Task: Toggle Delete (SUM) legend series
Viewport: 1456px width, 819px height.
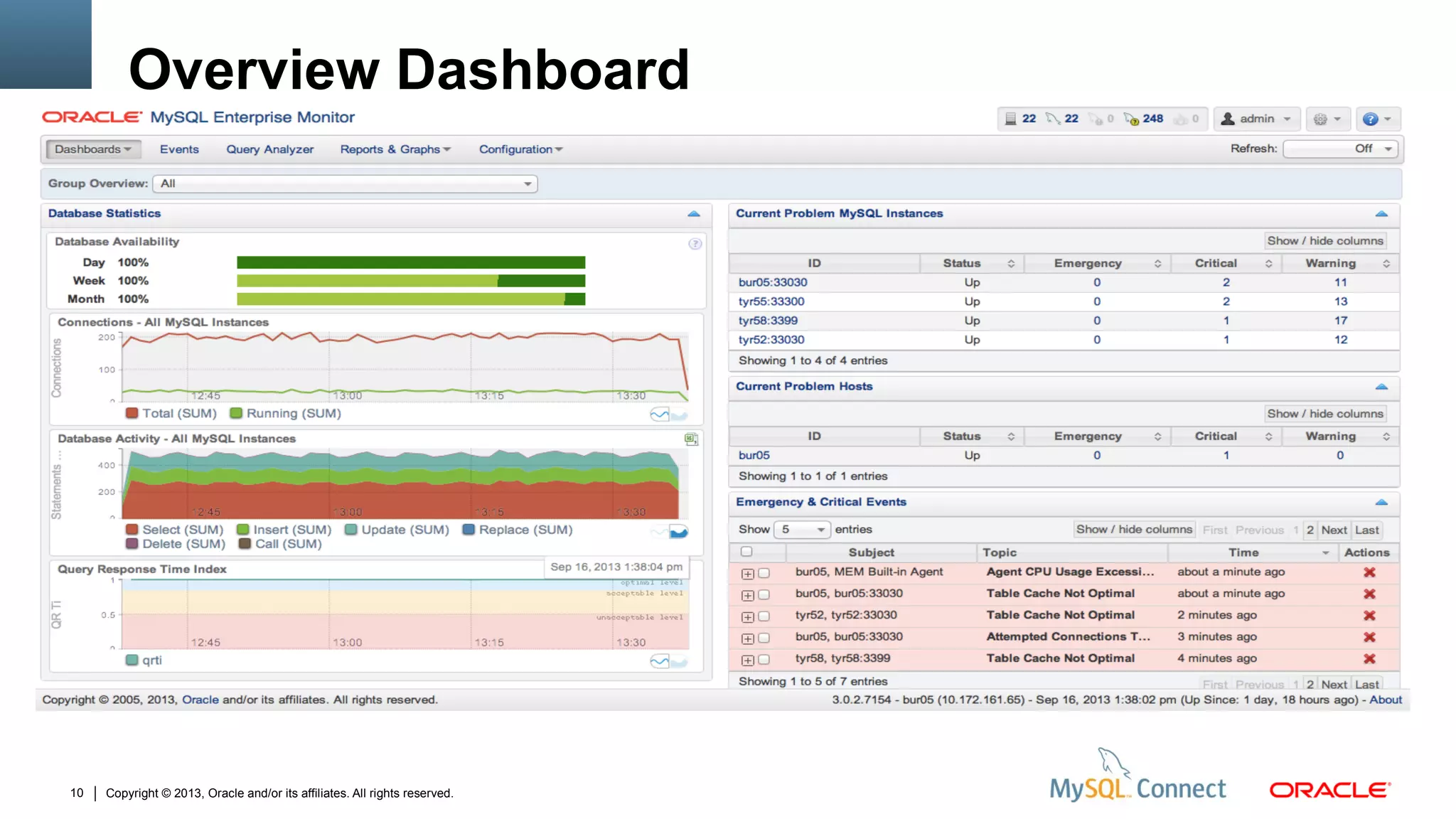Action: [x=176, y=544]
